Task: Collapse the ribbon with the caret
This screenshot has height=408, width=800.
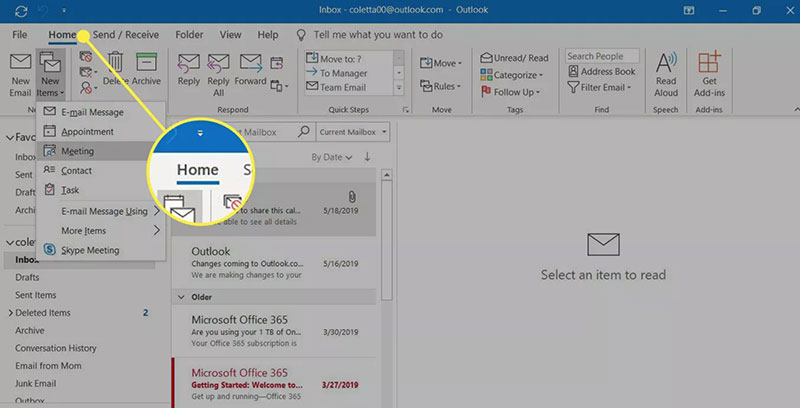Action: tap(796, 110)
